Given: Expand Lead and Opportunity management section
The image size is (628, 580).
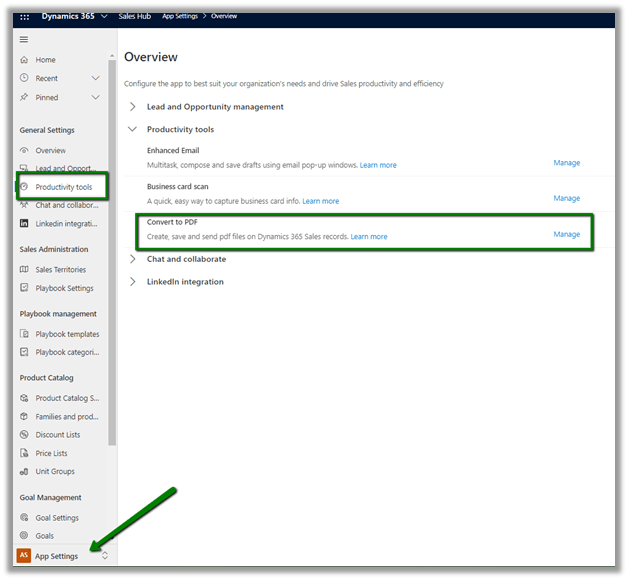Looking at the screenshot, I should pyautogui.click(x=133, y=107).
